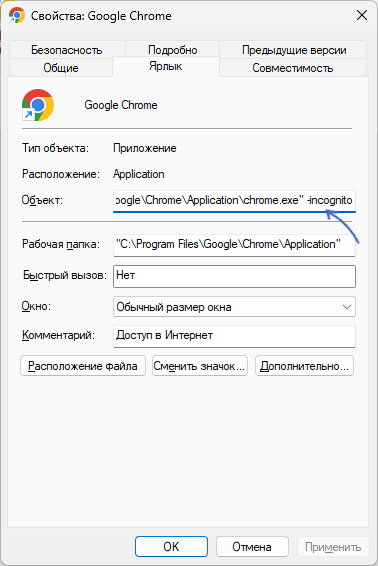Viewport: 378px width, 566px height.
Task: Focus the Быстрый вызов field
Action: [x=234, y=276]
